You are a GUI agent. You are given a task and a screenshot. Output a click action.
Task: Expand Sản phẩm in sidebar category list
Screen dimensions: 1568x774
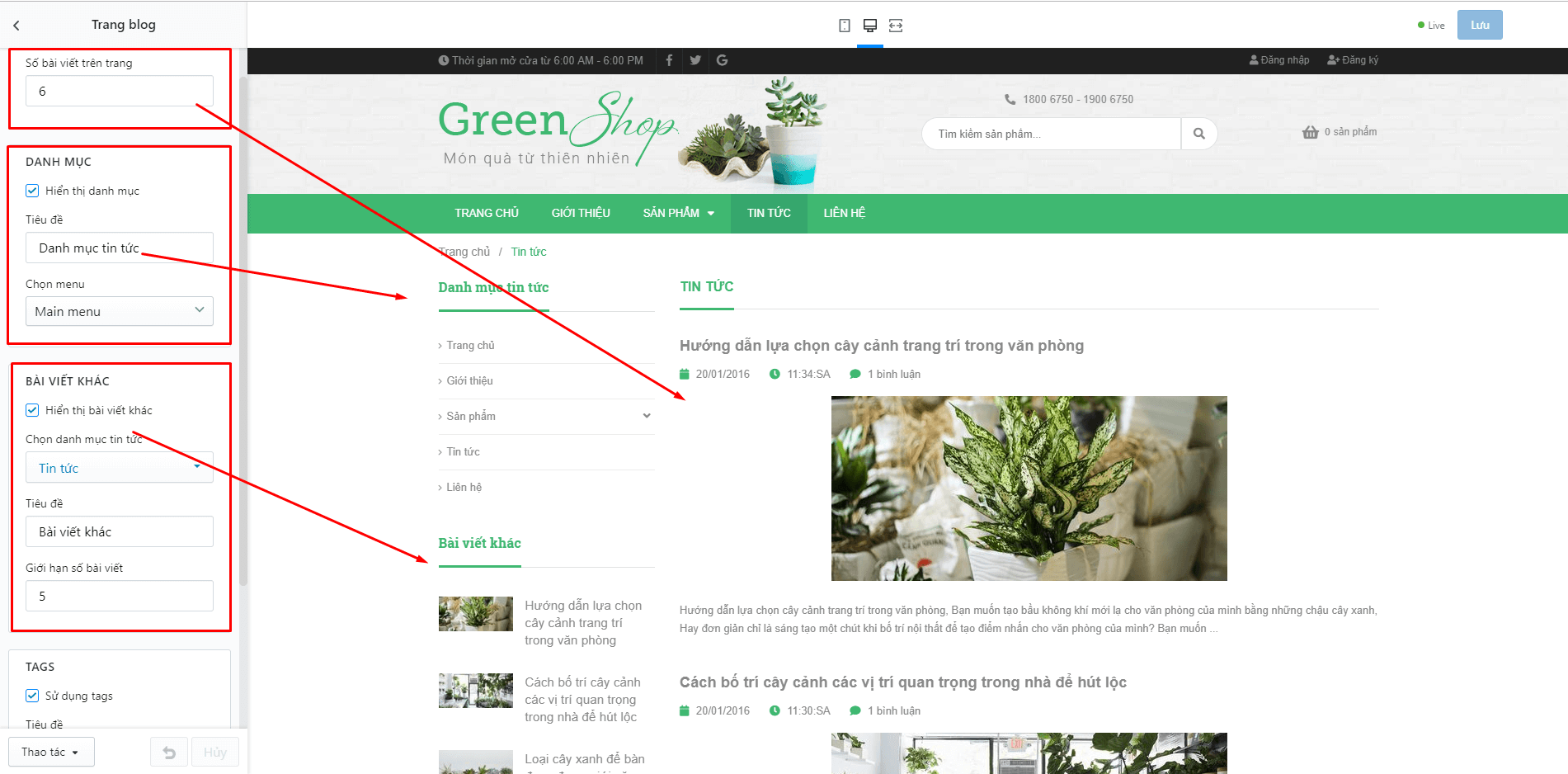click(x=647, y=416)
